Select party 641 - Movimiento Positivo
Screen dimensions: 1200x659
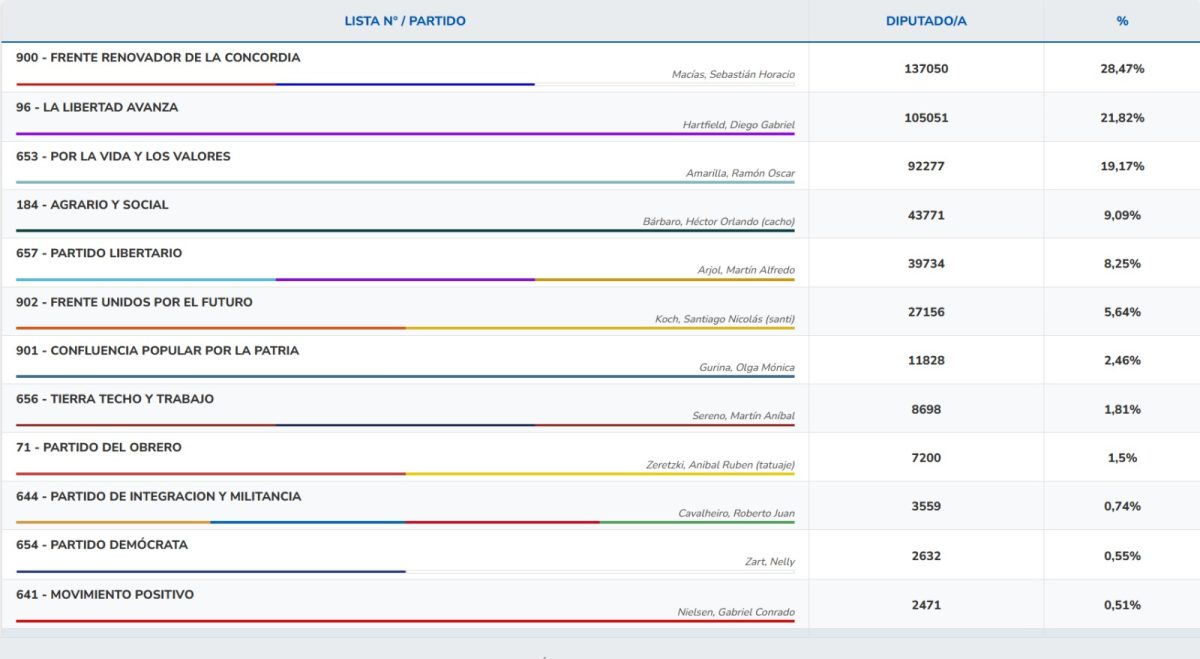pyautogui.click(x=105, y=594)
